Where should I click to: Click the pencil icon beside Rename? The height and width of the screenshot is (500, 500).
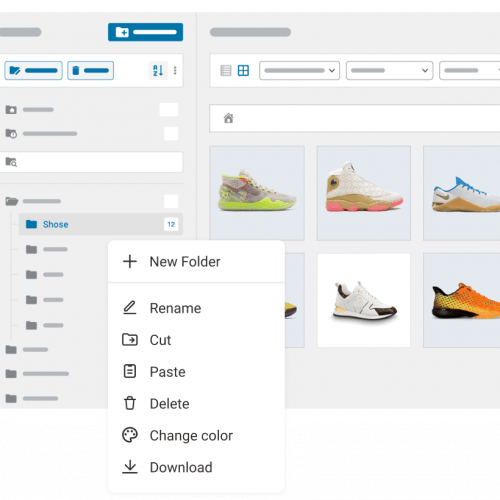[130, 308]
